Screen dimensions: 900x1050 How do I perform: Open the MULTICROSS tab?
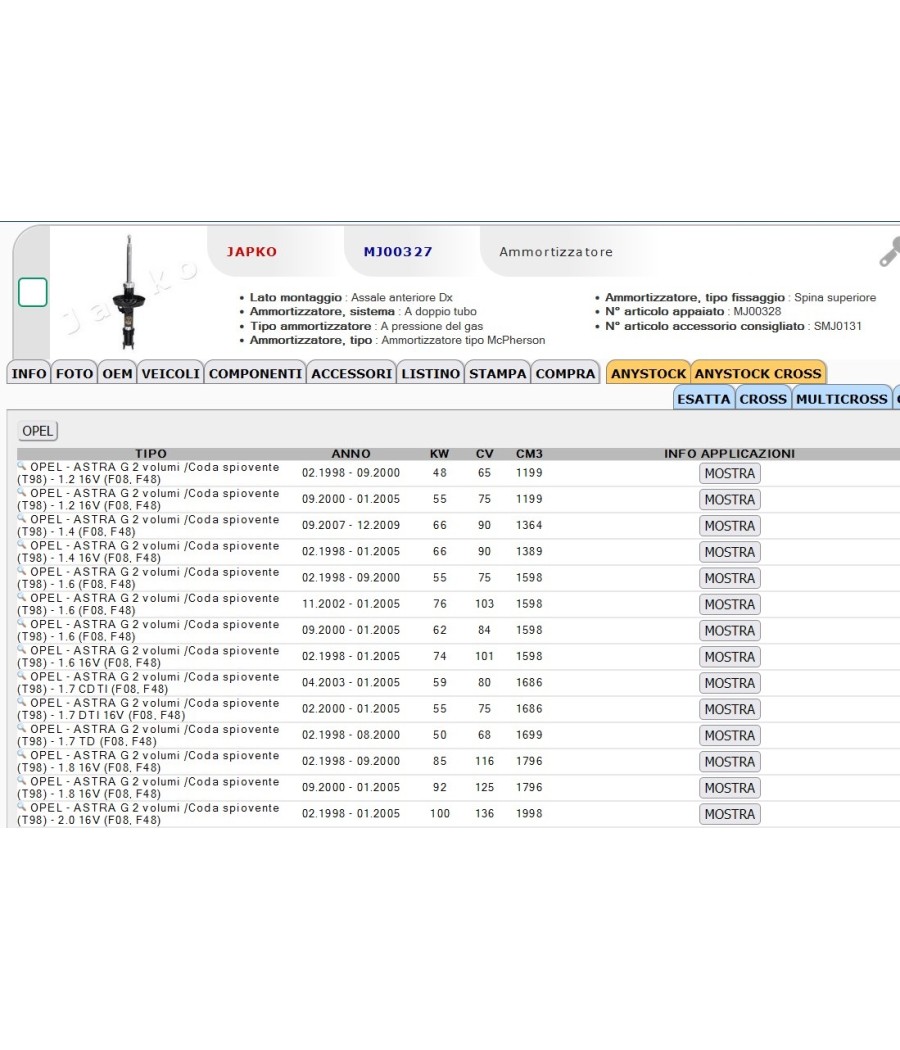[842, 399]
